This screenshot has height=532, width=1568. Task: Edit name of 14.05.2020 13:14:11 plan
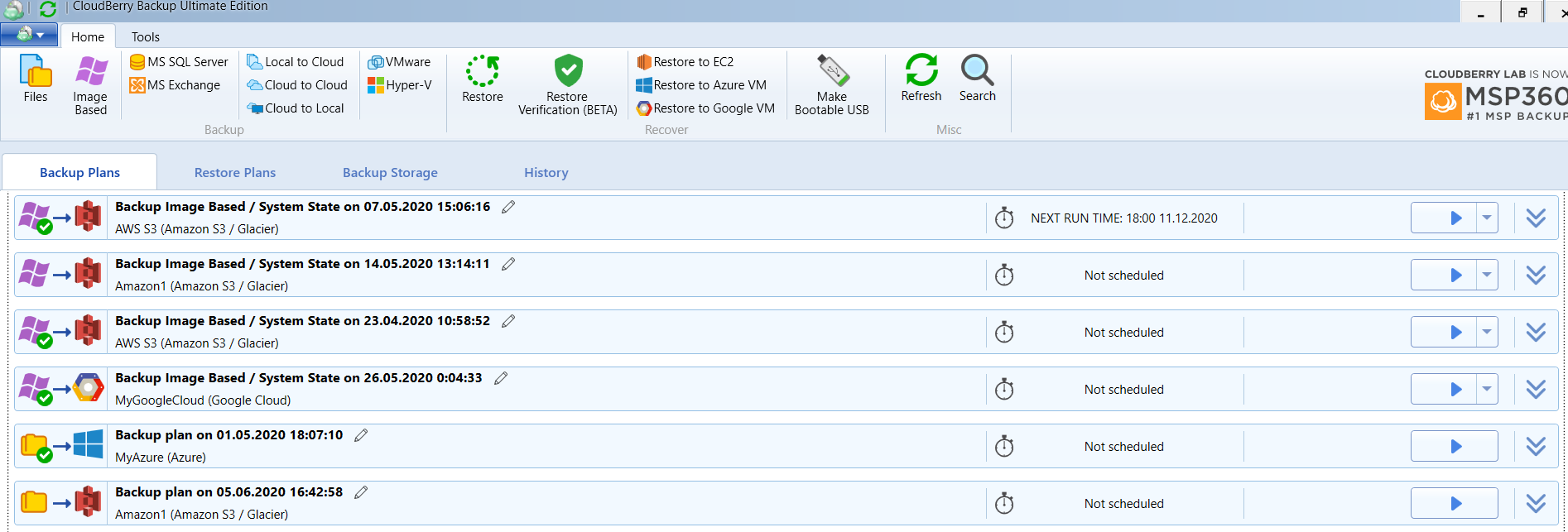(508, 264)
